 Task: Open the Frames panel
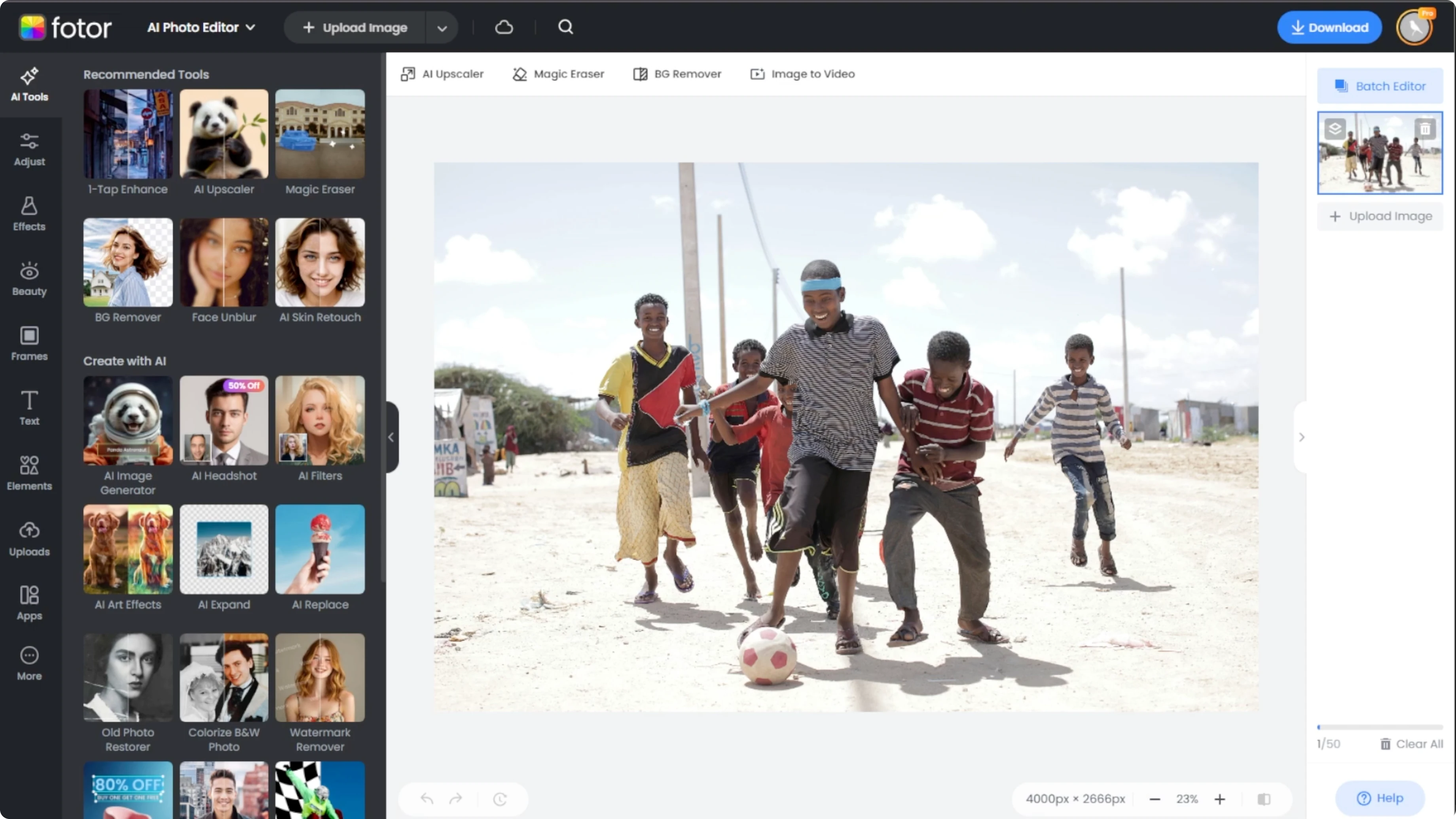29,344
